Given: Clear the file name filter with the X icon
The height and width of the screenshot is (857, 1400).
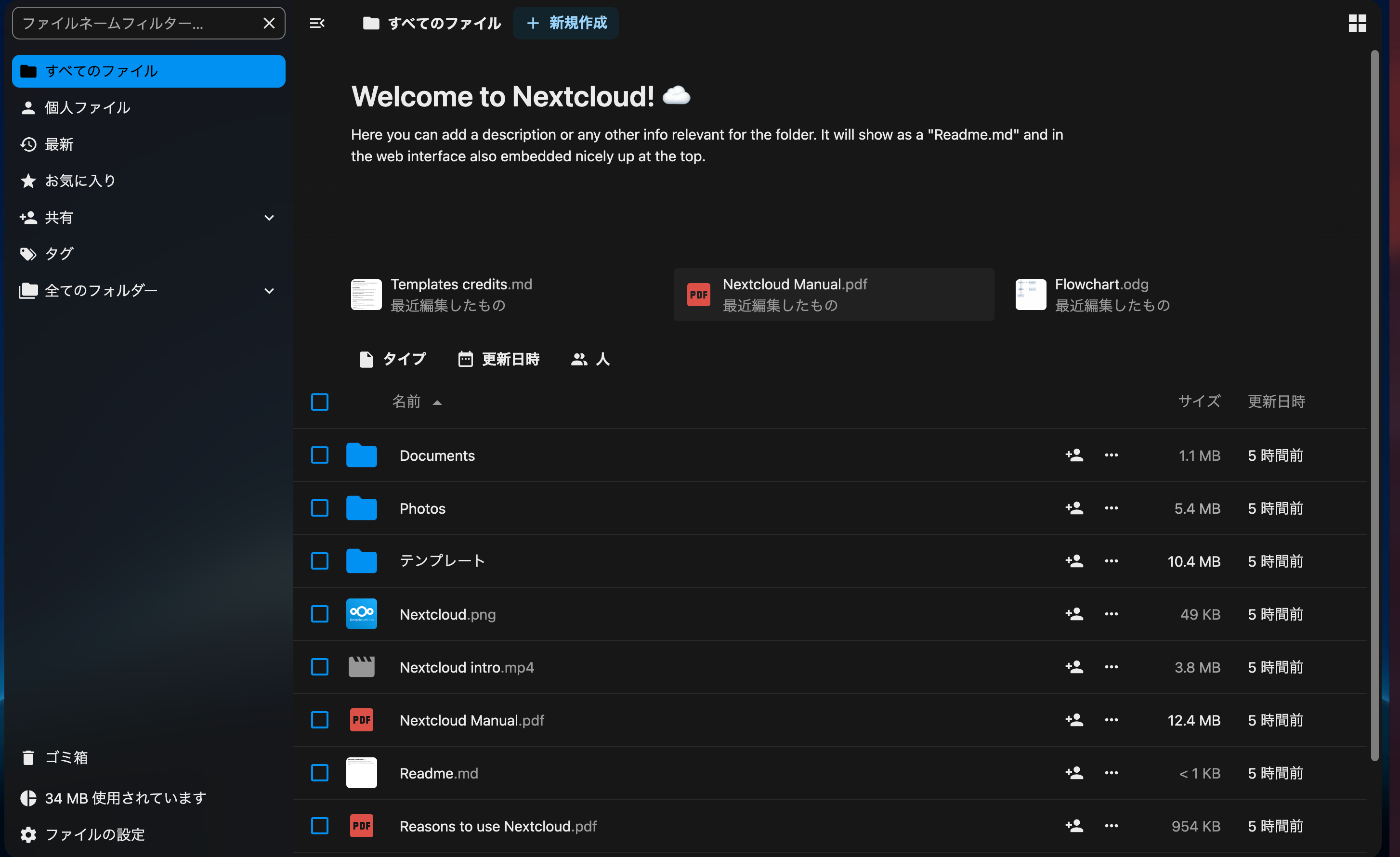Looking at the screenshot, I should (269, 23).
